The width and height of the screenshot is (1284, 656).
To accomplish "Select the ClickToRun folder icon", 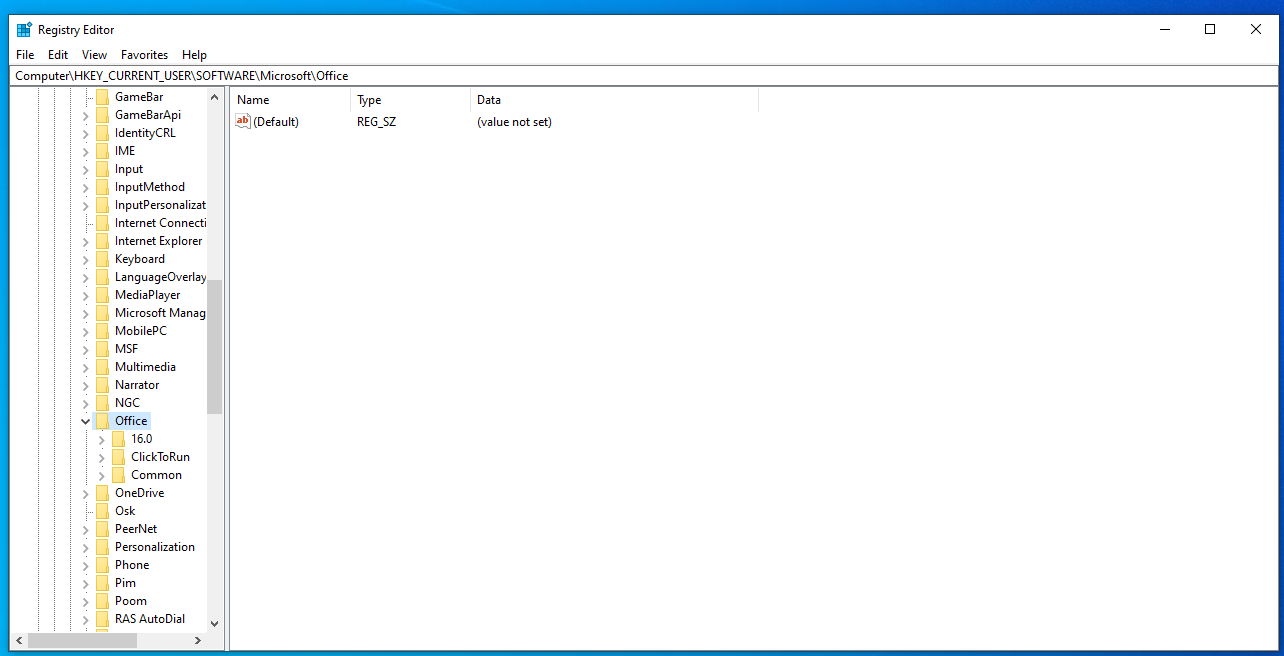I will coord(118,457).
